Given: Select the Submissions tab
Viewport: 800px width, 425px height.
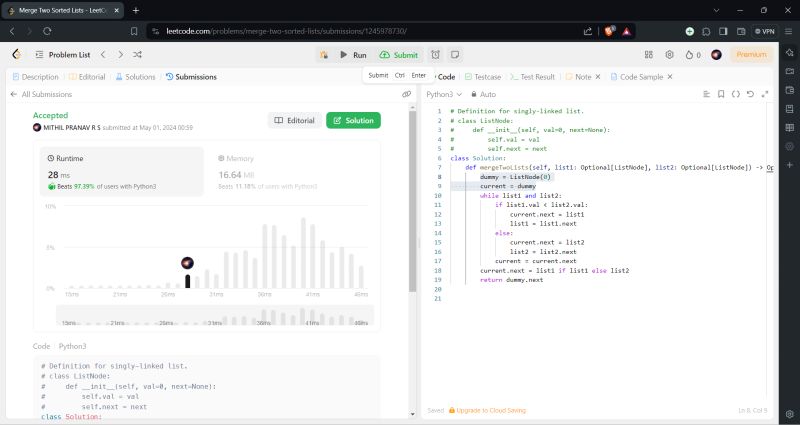Looking at the screenshot, I should pos(191,77).
